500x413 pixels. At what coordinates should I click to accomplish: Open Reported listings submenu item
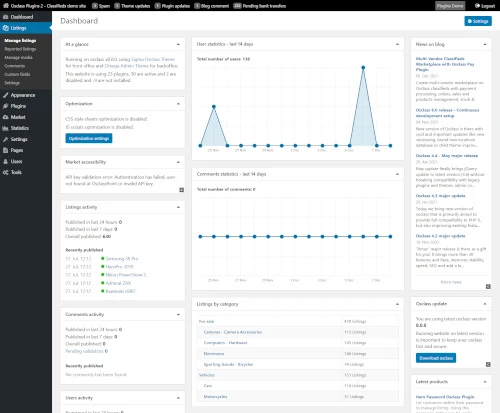point(20,49)
